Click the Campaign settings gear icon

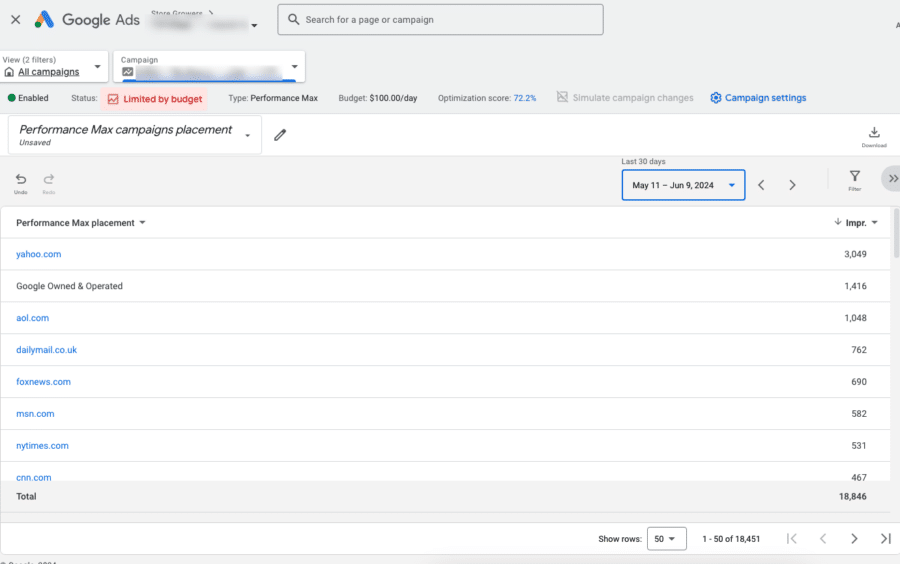(x=715, y=98)
